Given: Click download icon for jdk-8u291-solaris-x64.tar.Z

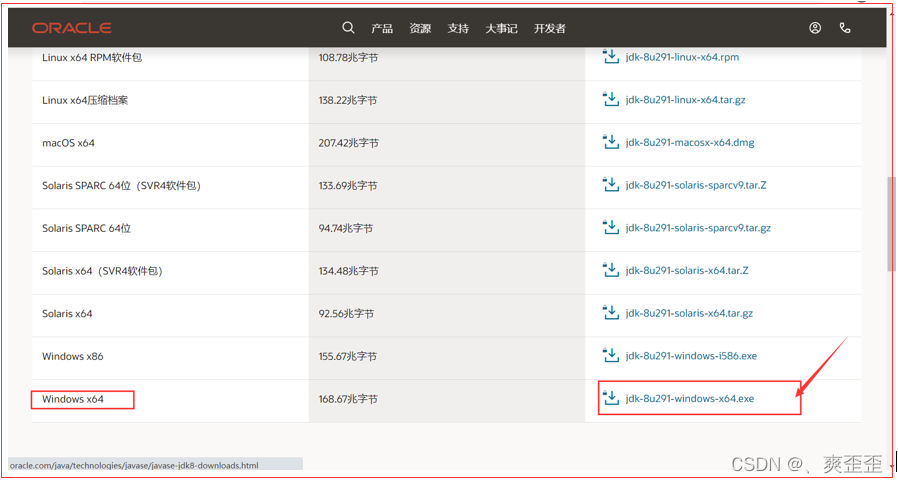Looking at the screenshot, I should tap(611, 270).
